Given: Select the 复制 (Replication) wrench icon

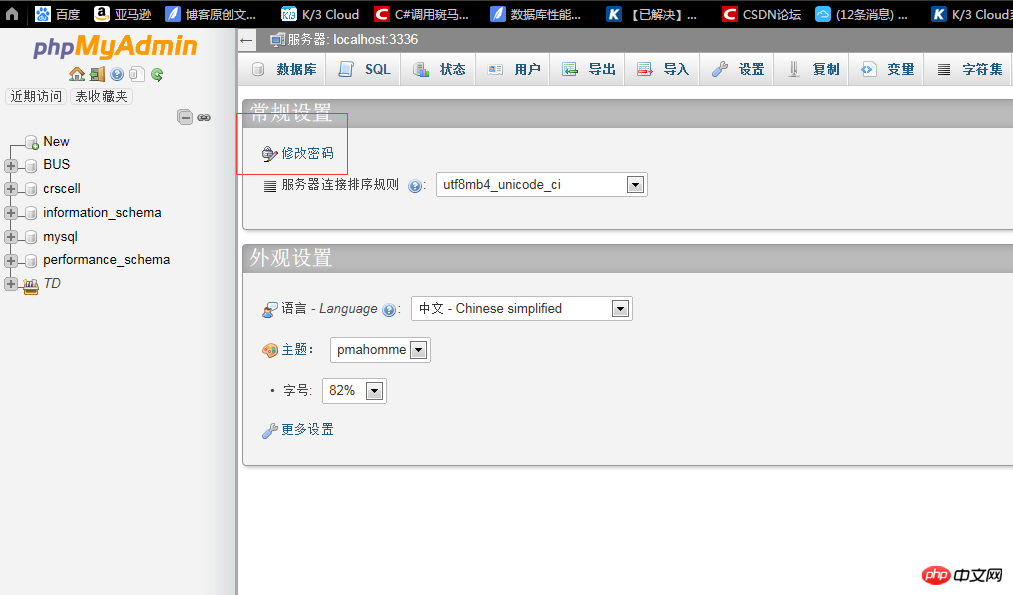Looking at the screenshot, I should point(810,68).
